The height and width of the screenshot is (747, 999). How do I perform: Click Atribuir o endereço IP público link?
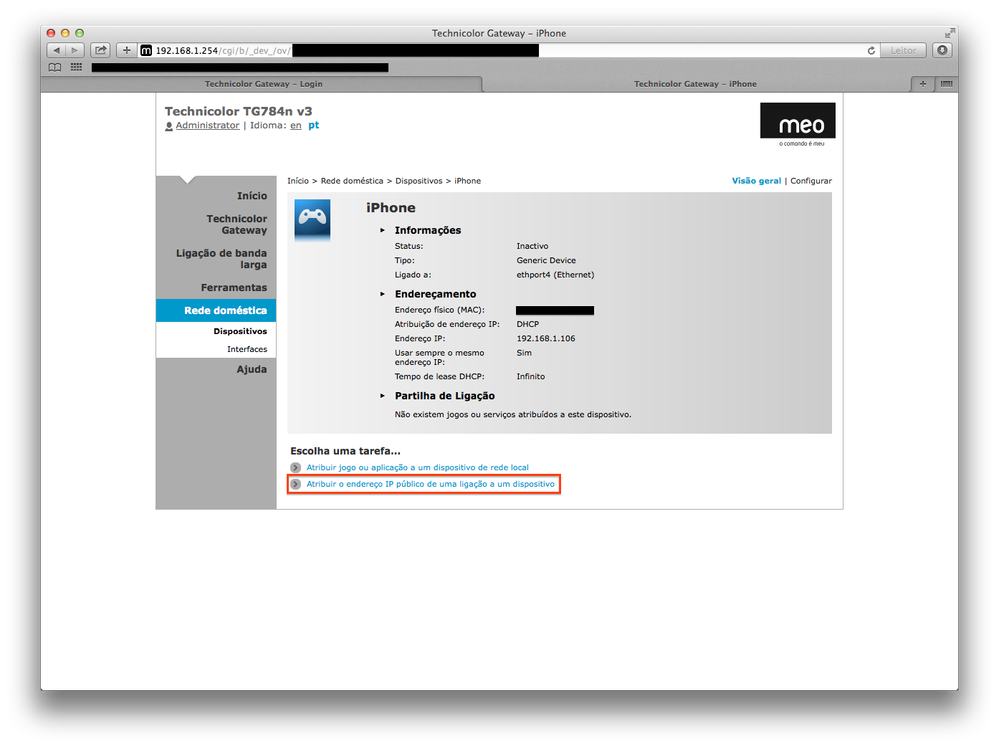click(430, 484)
